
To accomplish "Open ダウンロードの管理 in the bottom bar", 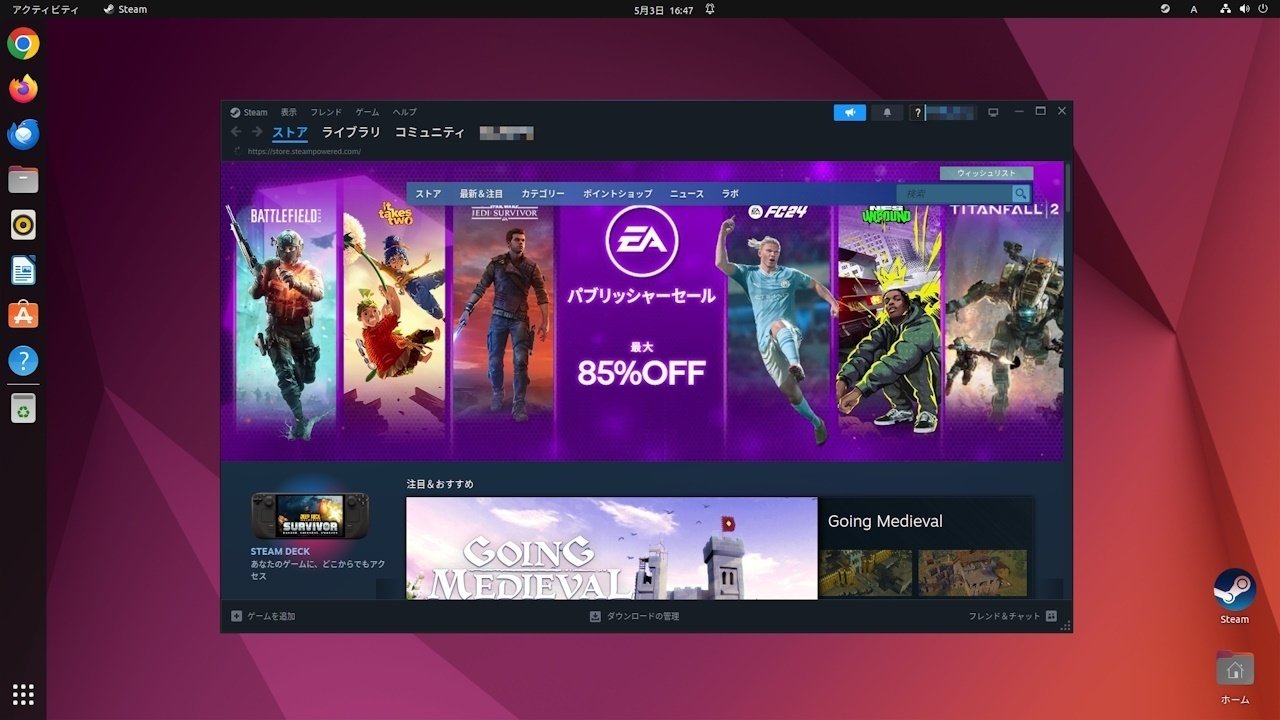I will coord(643,616).
